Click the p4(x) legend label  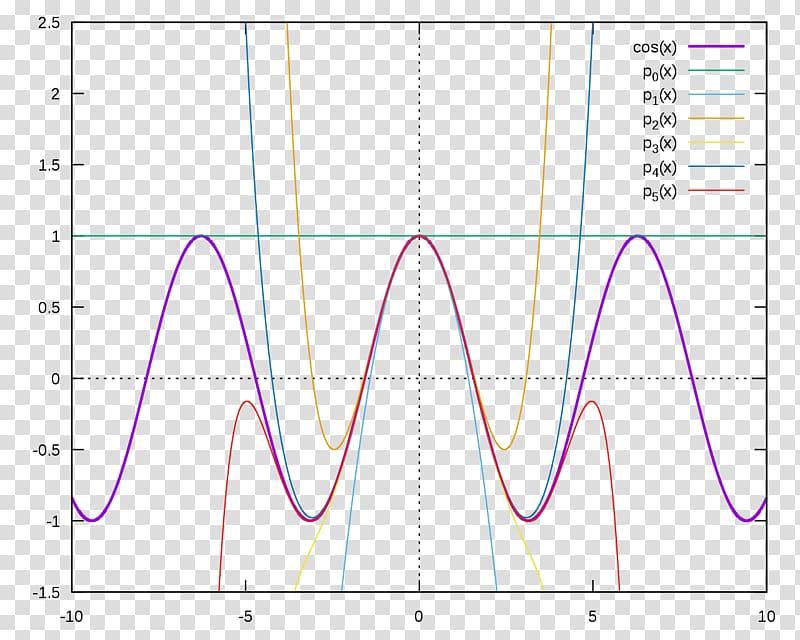pos(659,168)
